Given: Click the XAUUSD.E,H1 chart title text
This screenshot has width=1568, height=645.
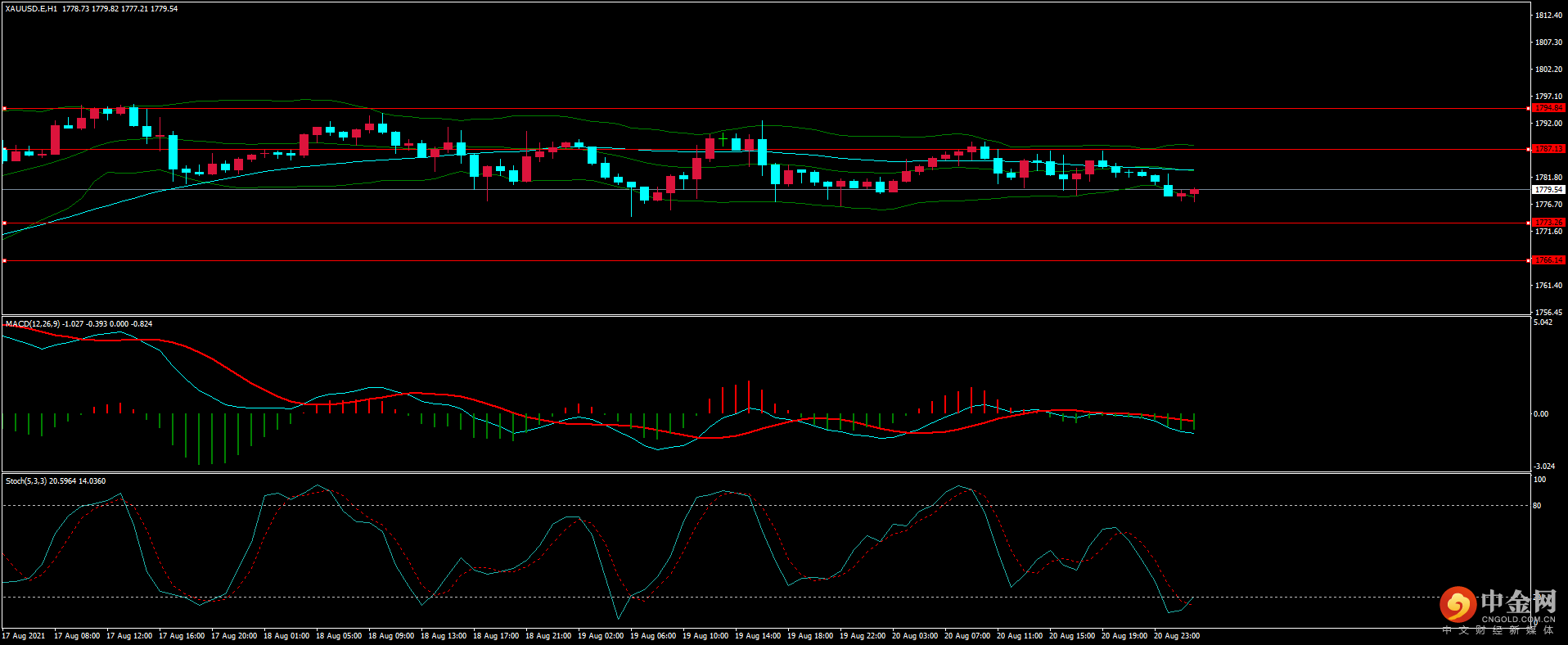Looking at the screenshot, I should (x=31, y=9).
